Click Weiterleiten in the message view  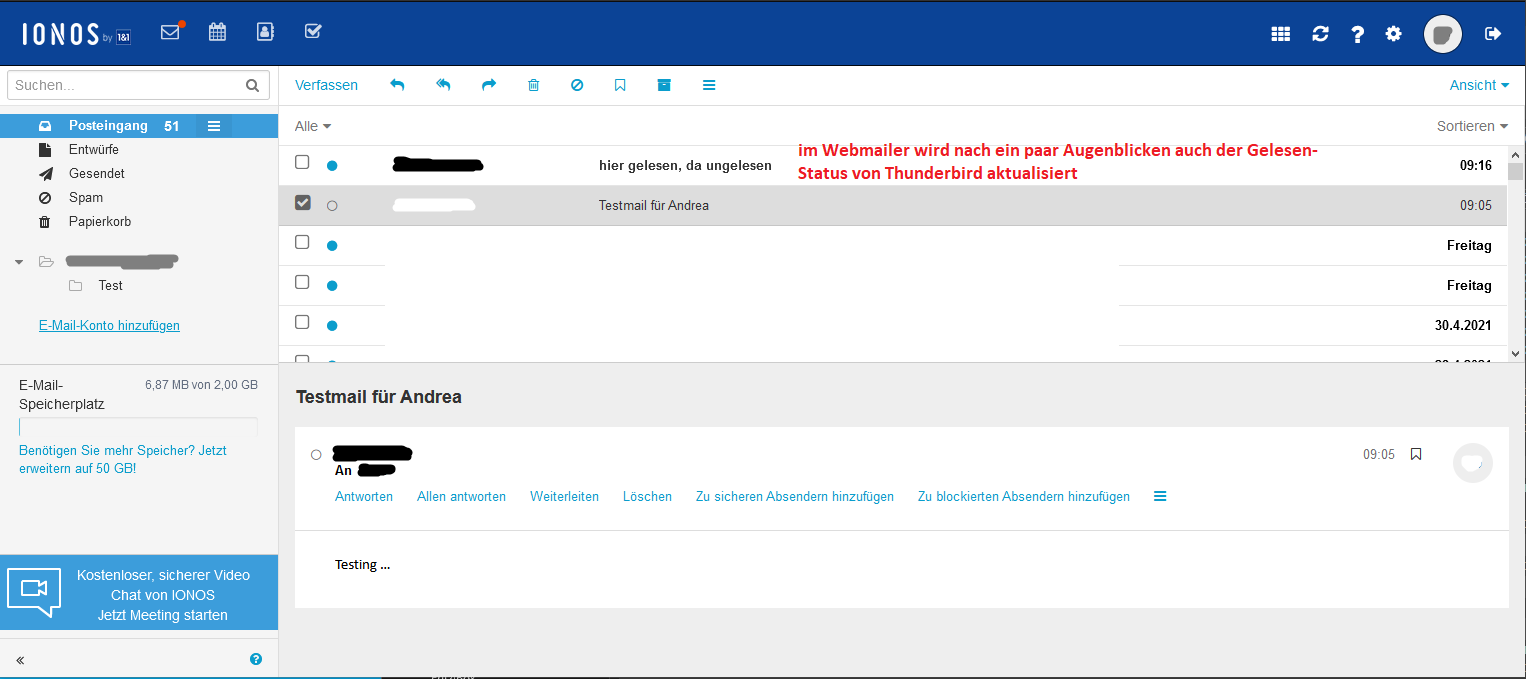[x=564, y=496]
